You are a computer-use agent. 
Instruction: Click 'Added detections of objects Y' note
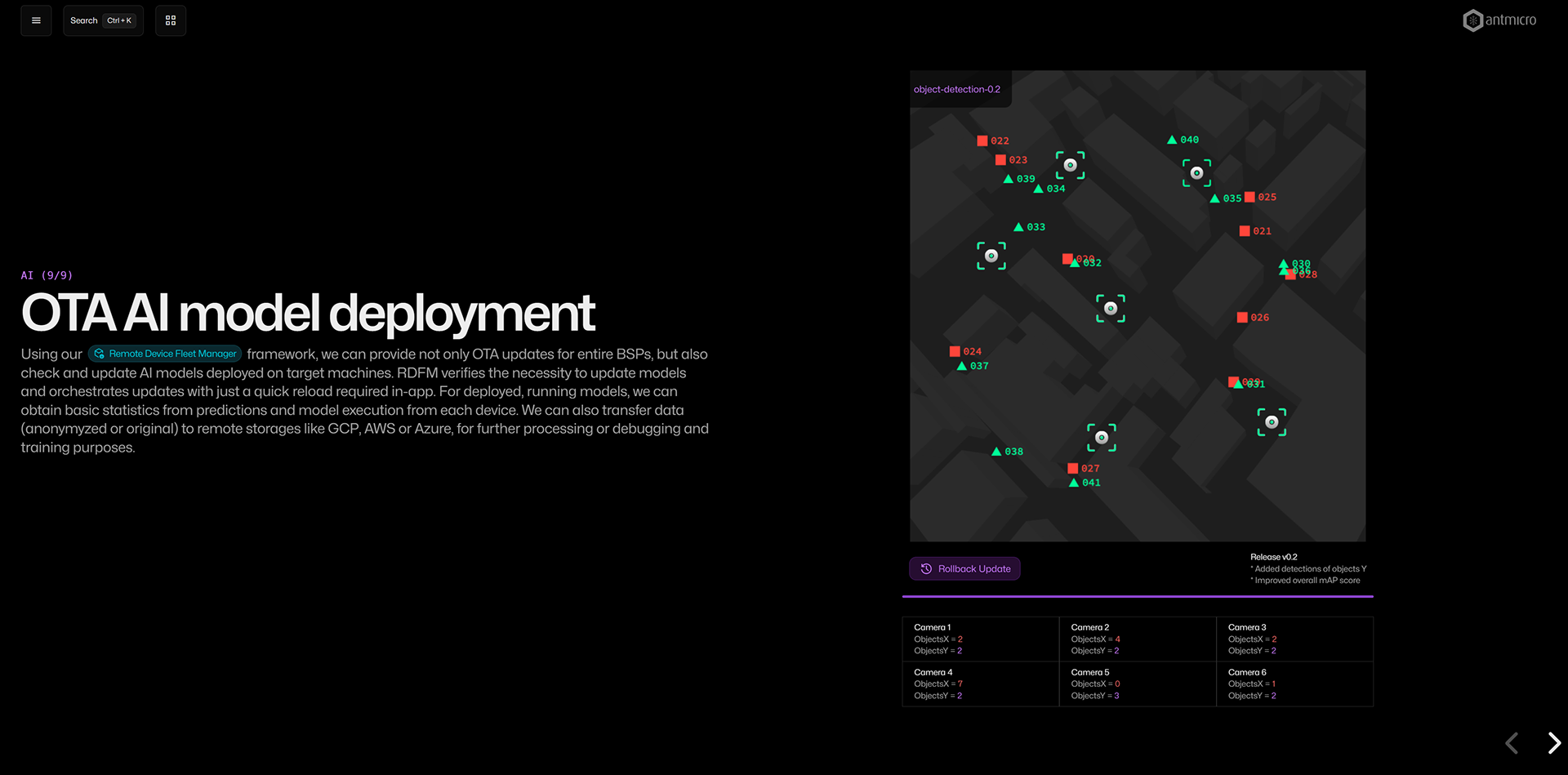click(1308, 569)
